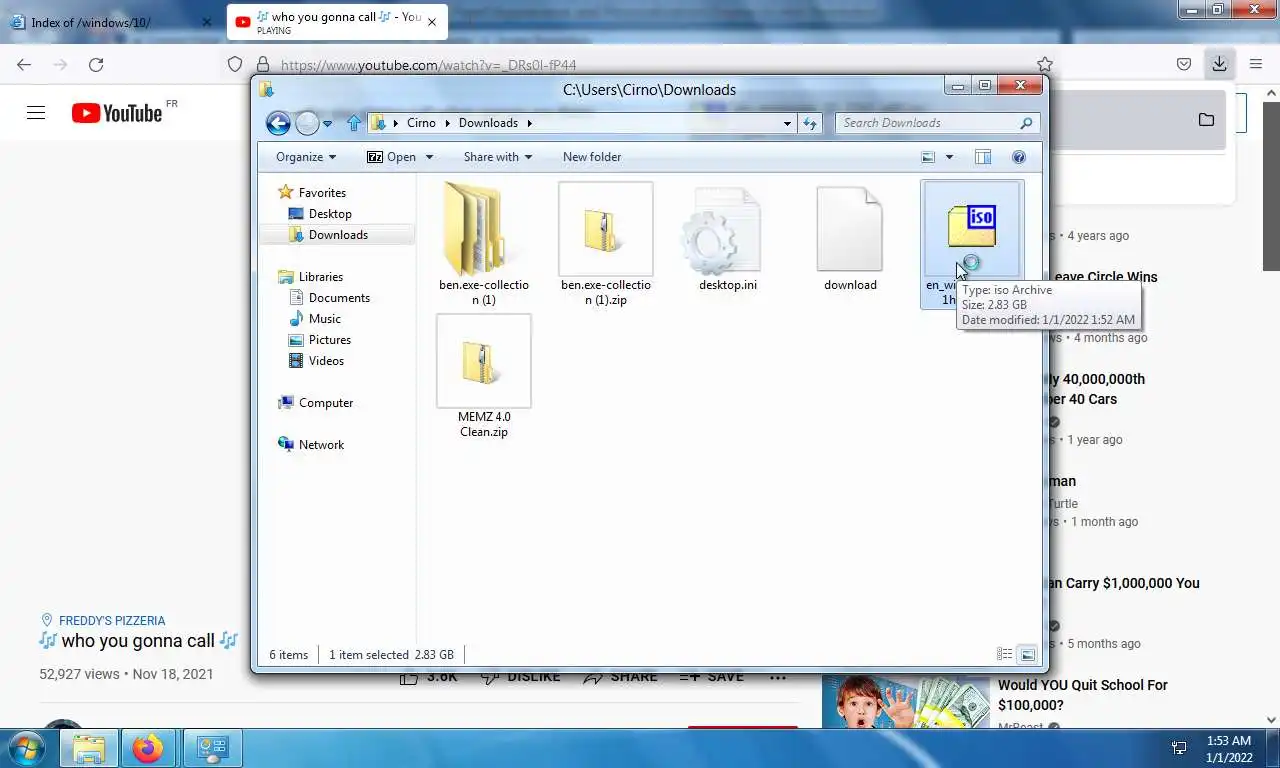Viewport: 1280px width, 768px height.
Task: Bookmark this page with the star icon
Action: pos(1044,64)
